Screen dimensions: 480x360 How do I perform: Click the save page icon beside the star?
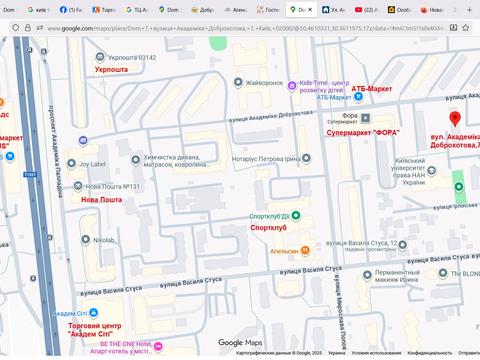coord(453,28)
